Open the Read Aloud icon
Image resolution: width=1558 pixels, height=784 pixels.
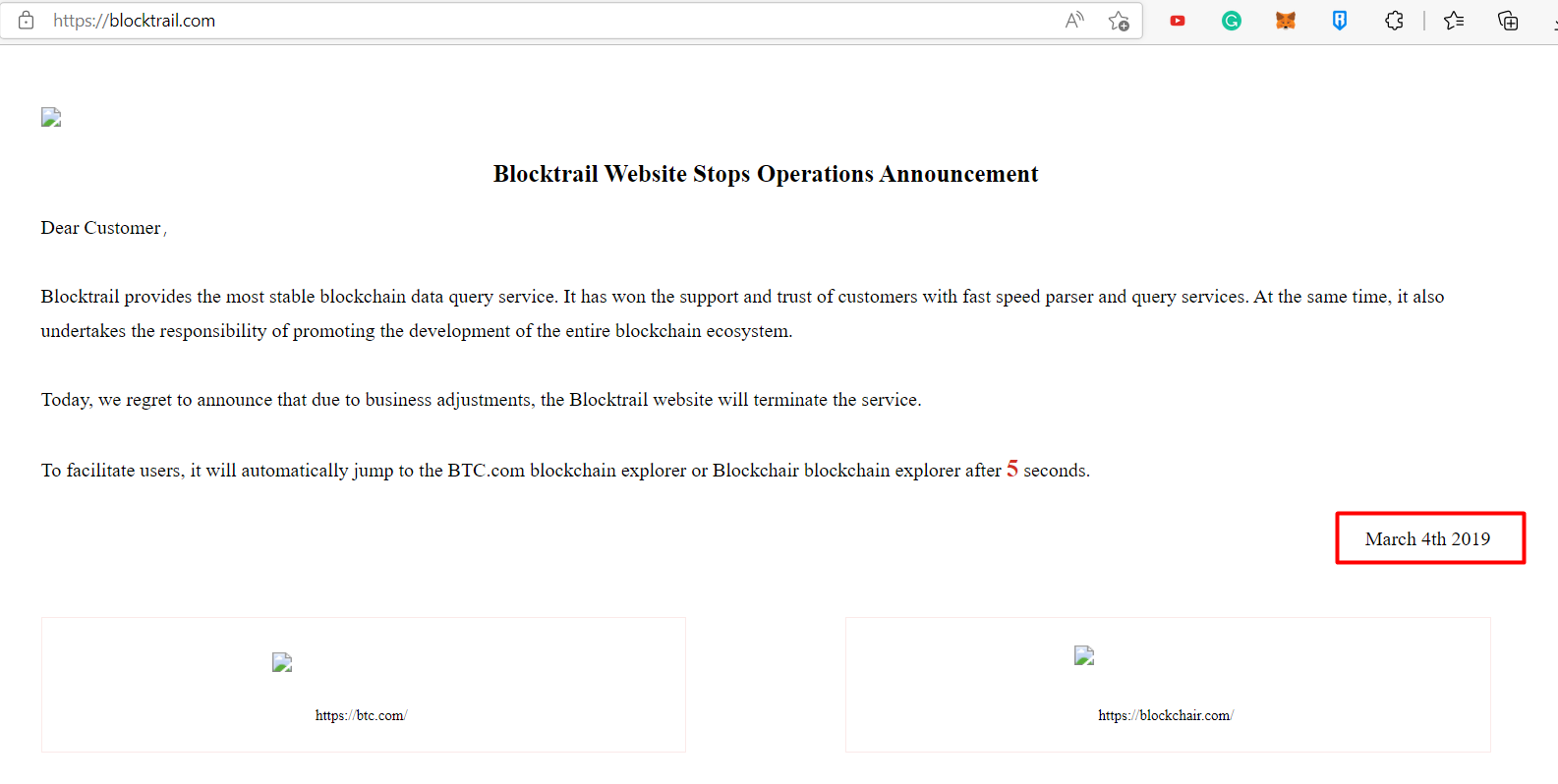1075,21
